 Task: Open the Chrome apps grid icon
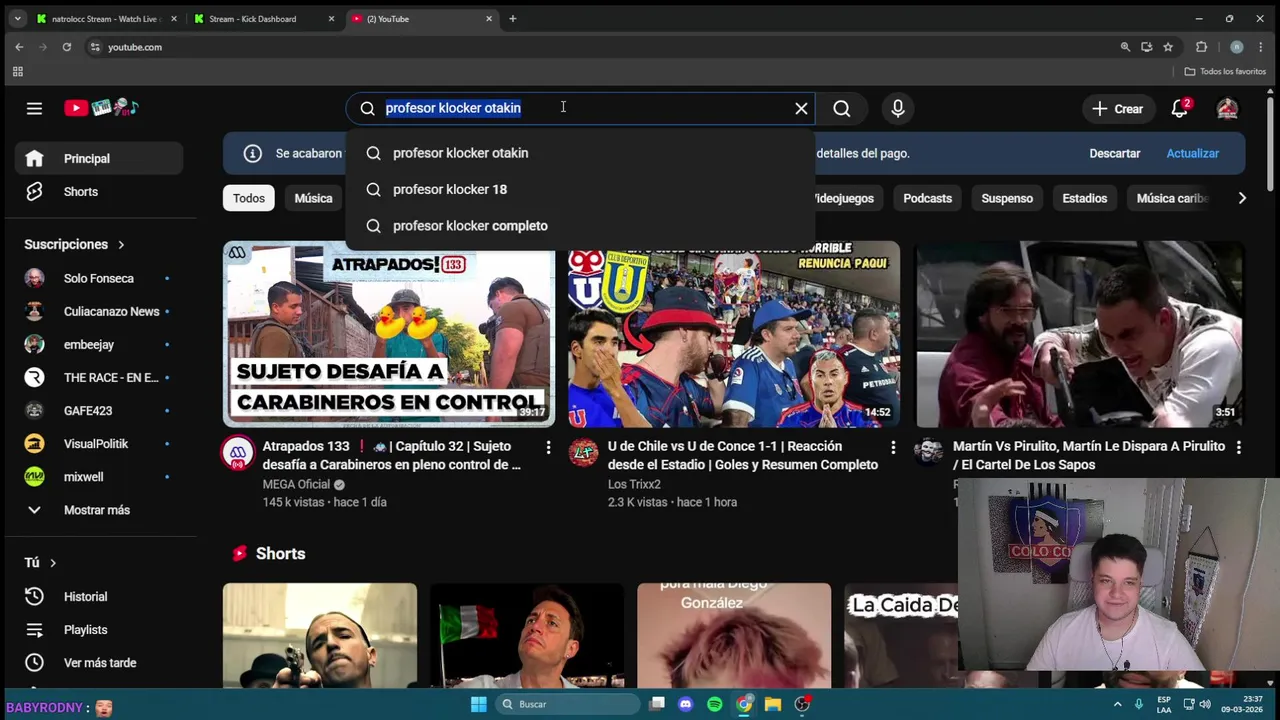[17, 72]
